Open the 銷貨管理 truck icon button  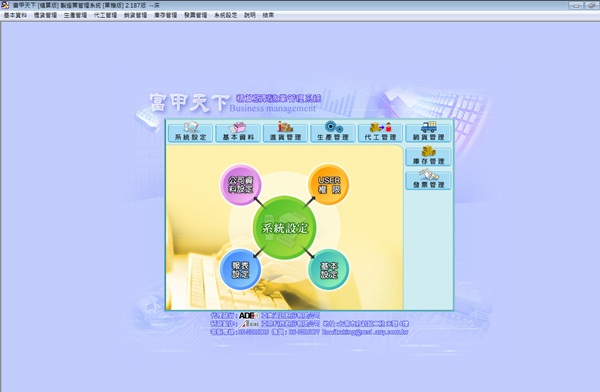pyautogui.click(x=428, y=132)
